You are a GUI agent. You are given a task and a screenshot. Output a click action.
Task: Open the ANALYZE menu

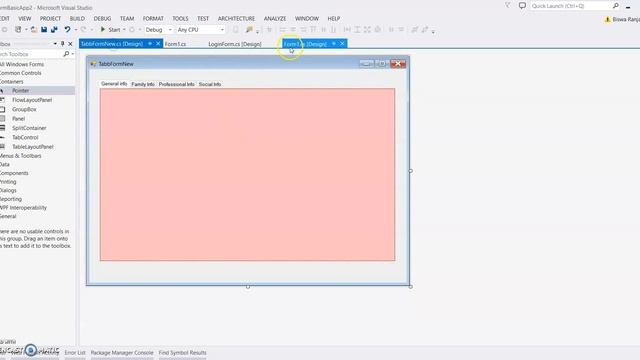pyautogui.click(x=275, y=18)
